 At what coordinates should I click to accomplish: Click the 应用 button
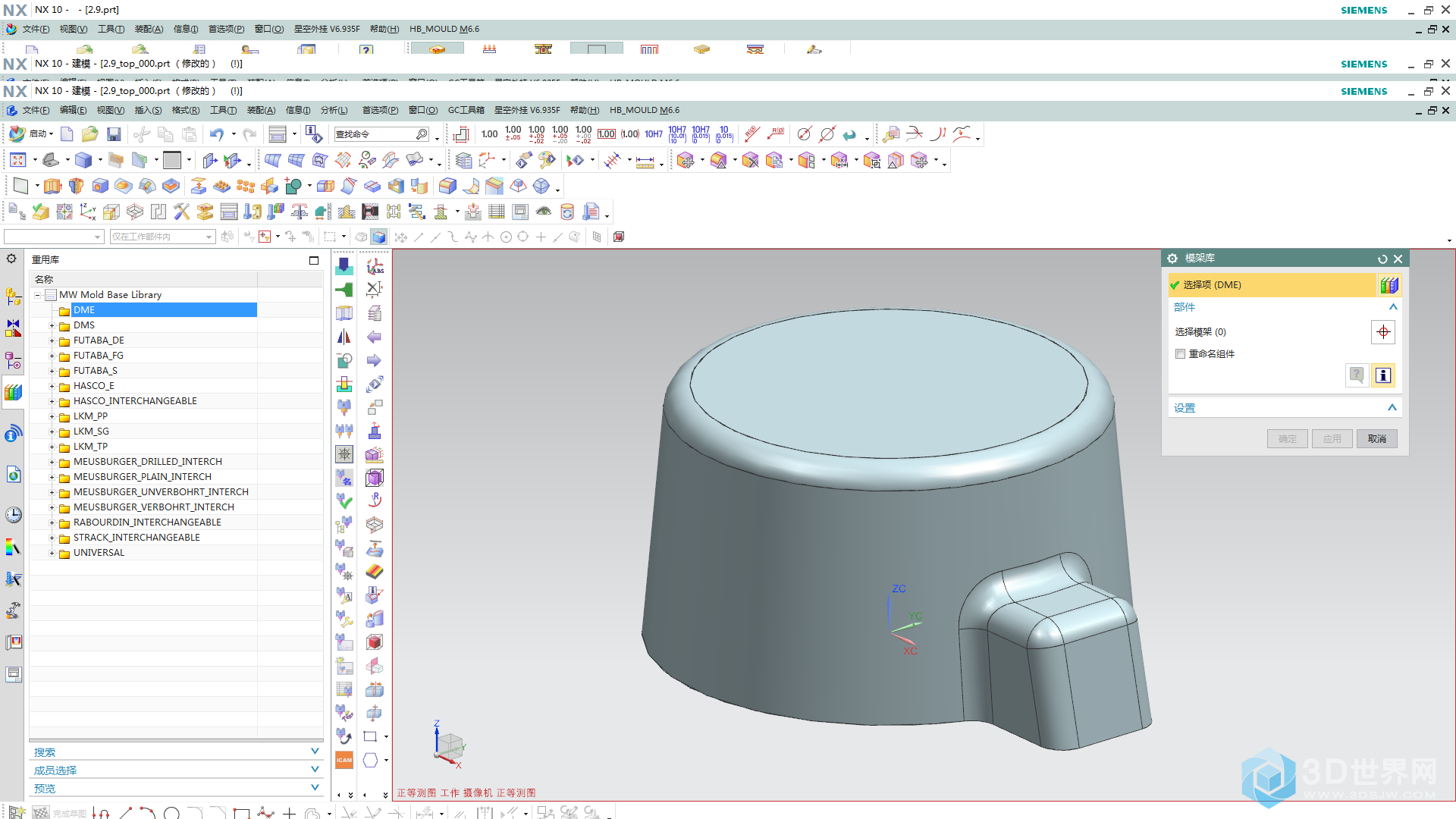[x=1332, y=439]
